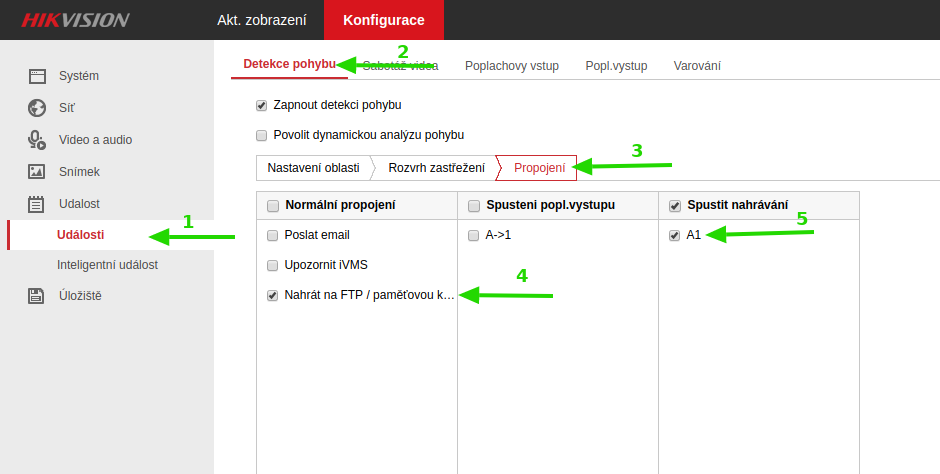The width and height of the screenshot is (940, 474).
Task: Go to the Nastavení oblasti step
Action: pyautogui.click(x=313, y=168)
